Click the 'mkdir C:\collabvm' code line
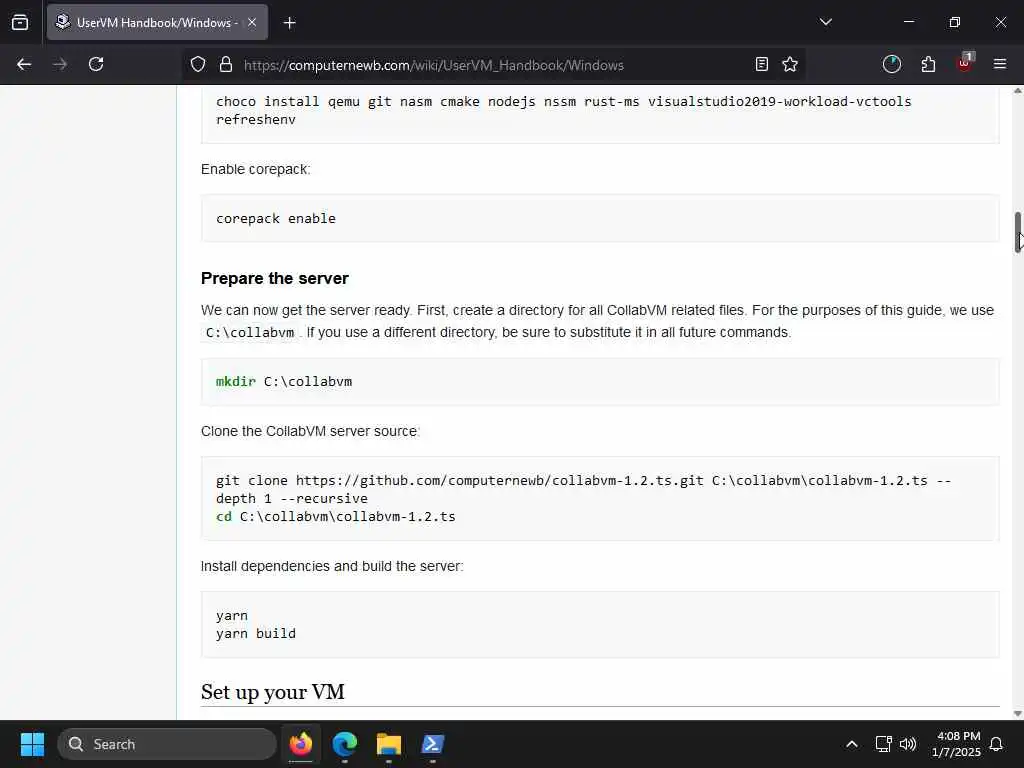 tap(284, 381)
